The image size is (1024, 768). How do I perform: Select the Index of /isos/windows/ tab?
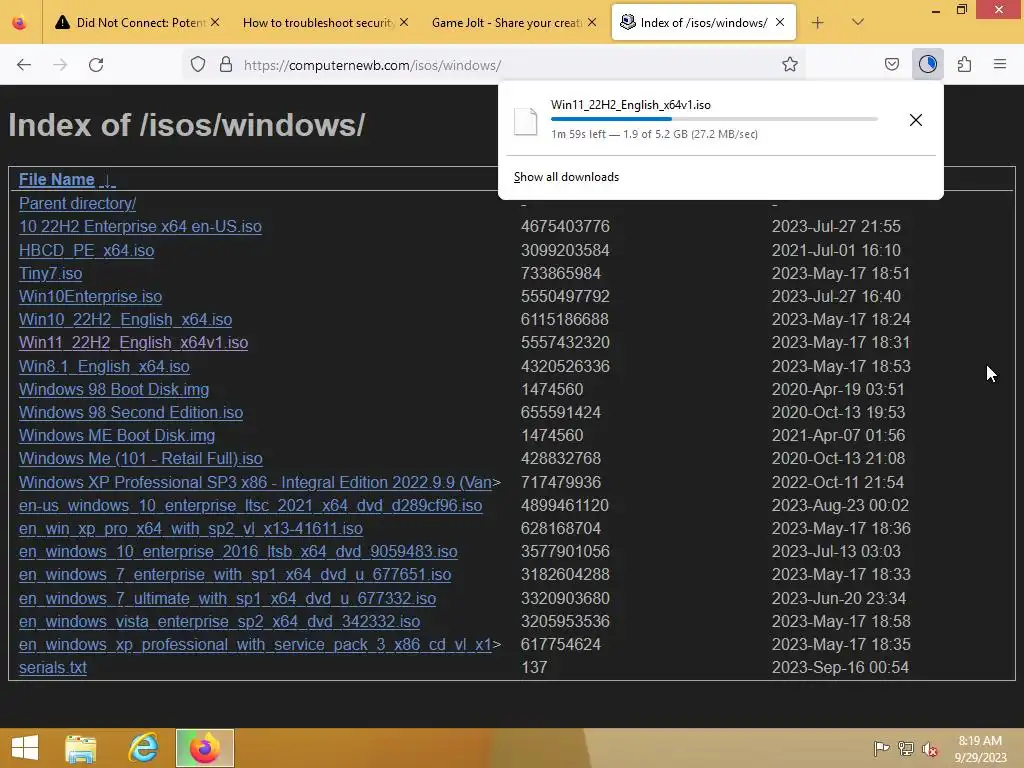(703, 23)
